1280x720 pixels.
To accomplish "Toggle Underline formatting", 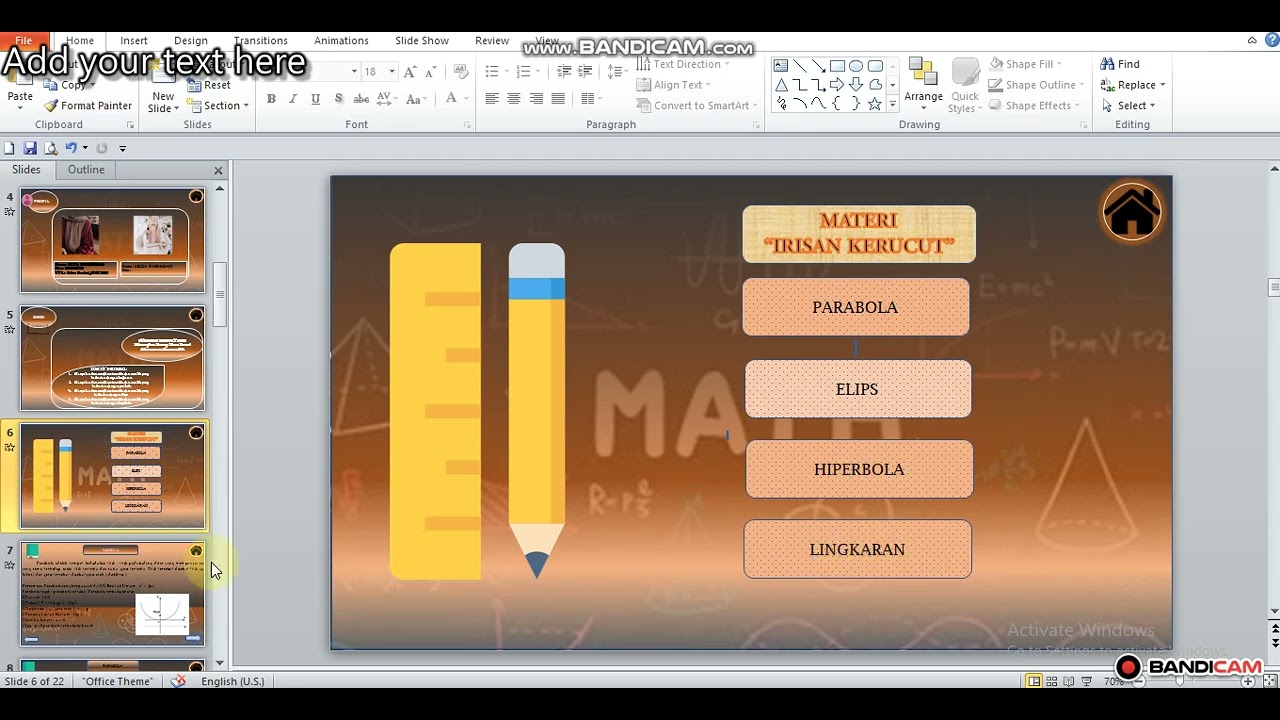I will click(315, 98).
